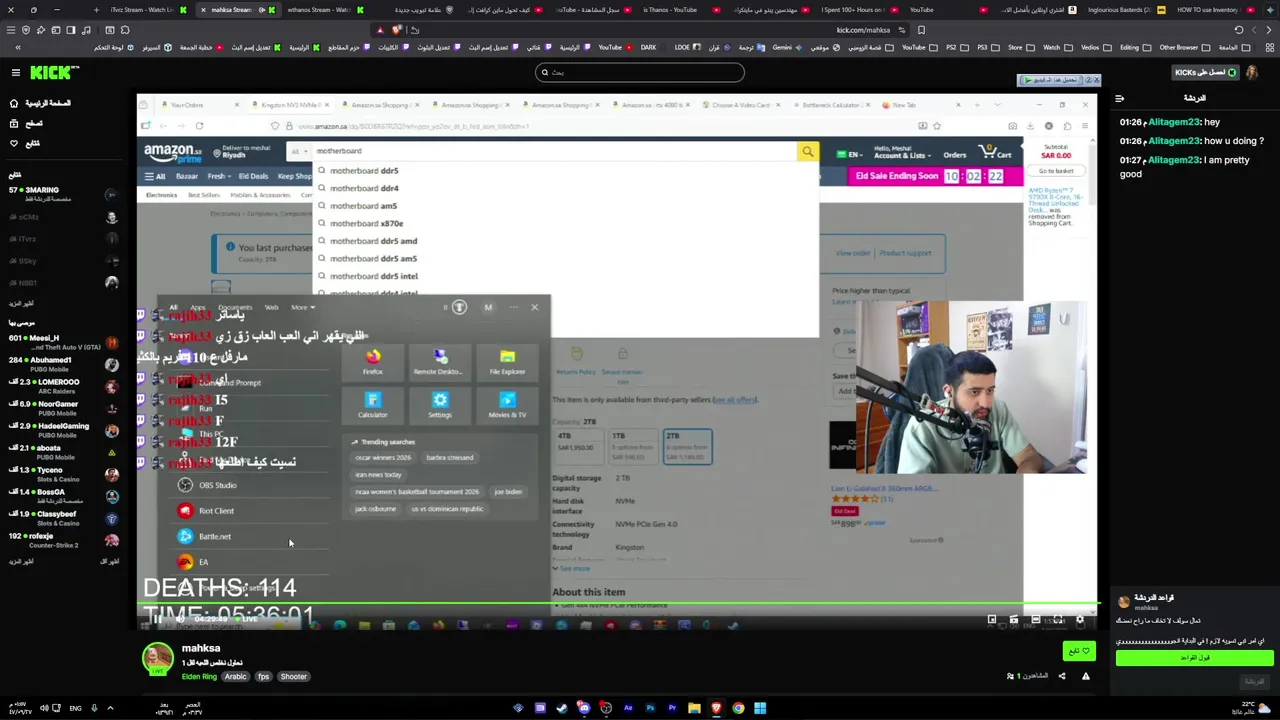Report the stream via warning icon

point(1085,676)
